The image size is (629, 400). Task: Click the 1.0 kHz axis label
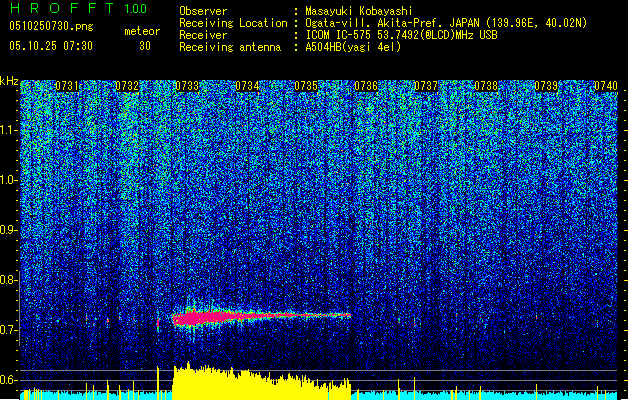pos(8,180)
